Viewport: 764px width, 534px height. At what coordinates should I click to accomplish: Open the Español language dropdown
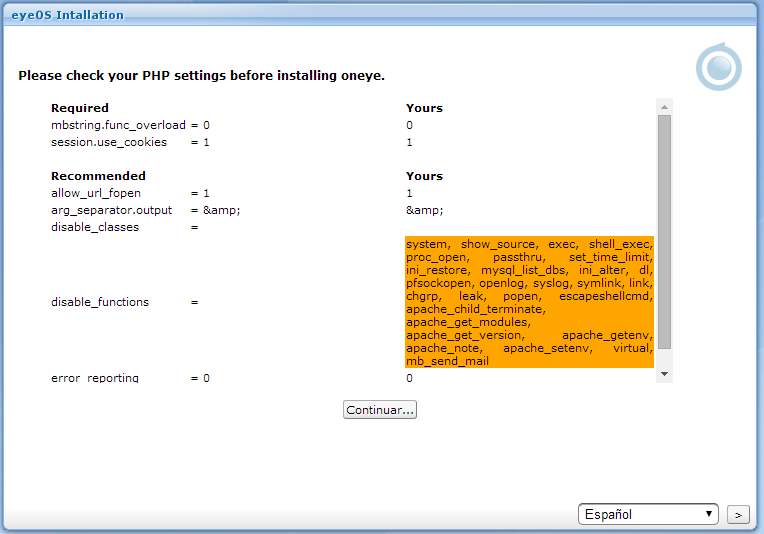[648, 514]
